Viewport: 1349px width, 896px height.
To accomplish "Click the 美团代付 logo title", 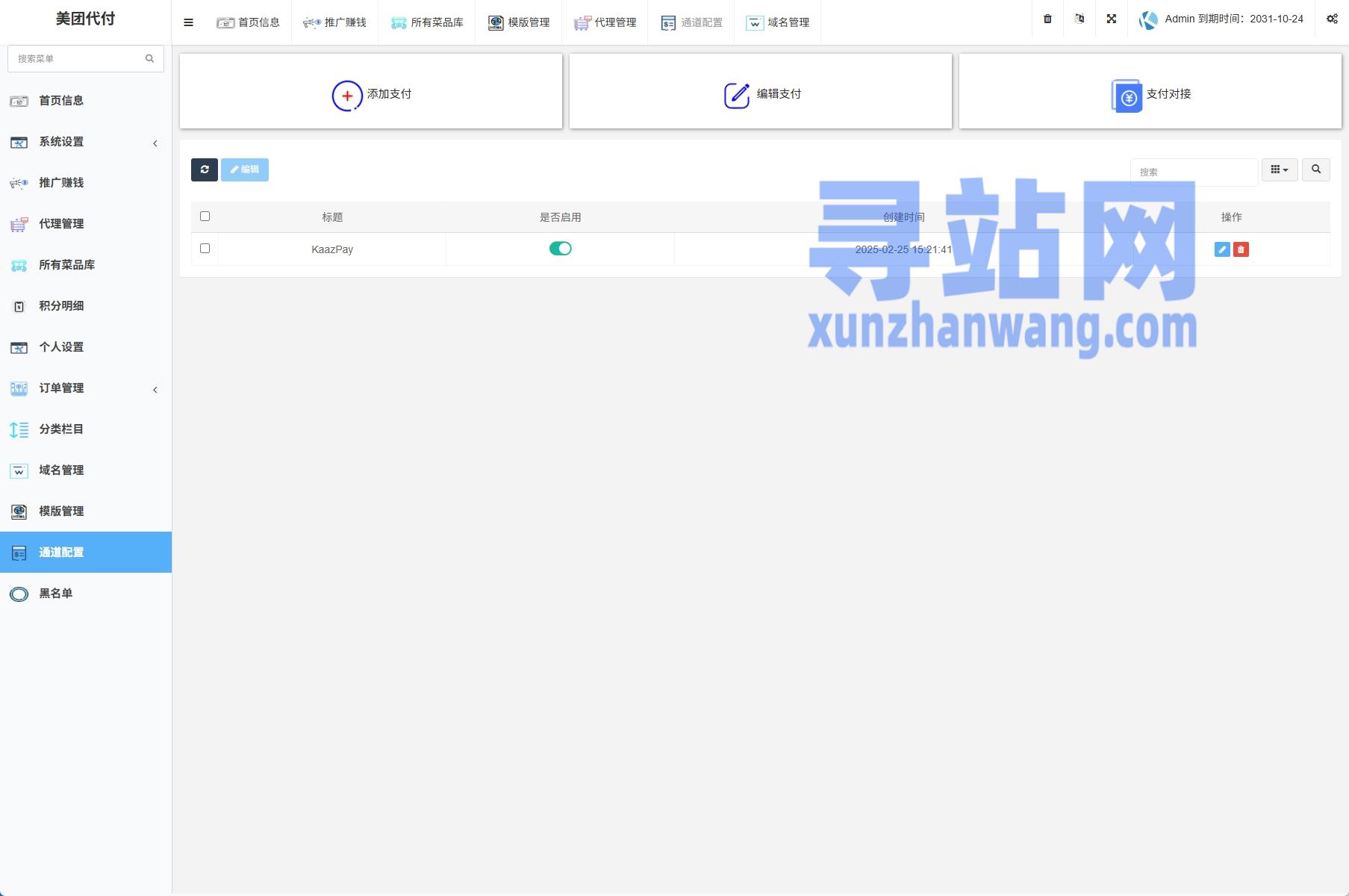I will pyautogui.click(x=86, y=19).
